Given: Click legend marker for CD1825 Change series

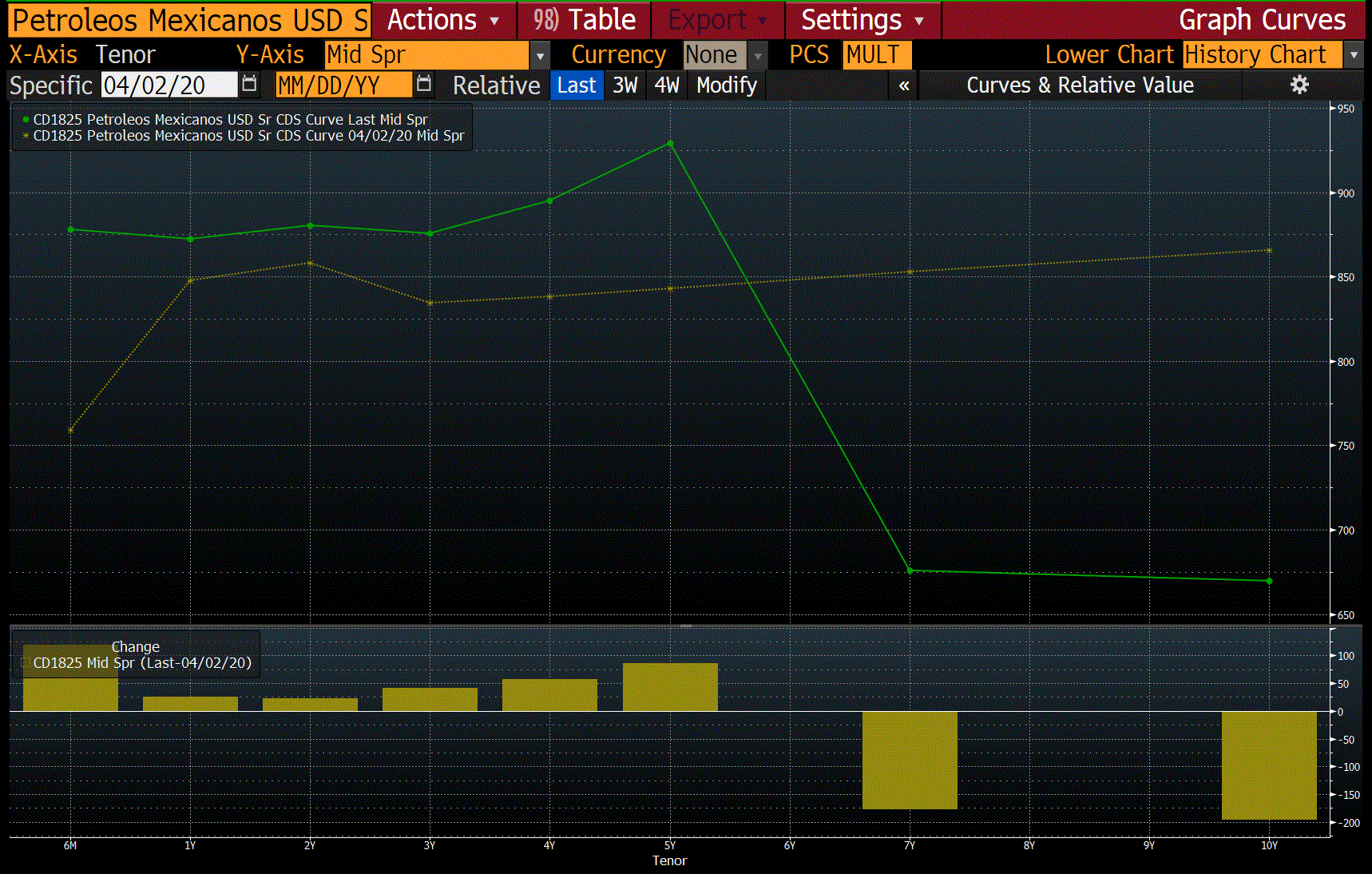Looking at the screenshot, I should (x=26, y=663).
